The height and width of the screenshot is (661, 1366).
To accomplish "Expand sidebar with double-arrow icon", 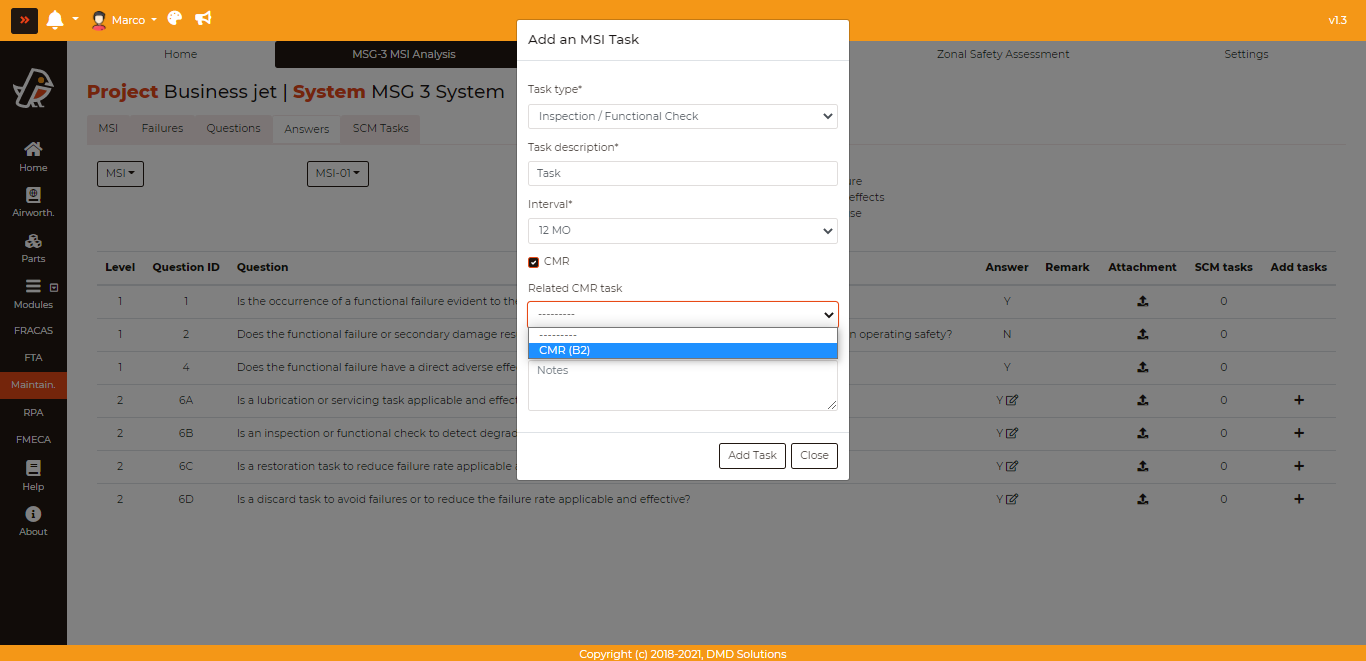I will point(25,20).
